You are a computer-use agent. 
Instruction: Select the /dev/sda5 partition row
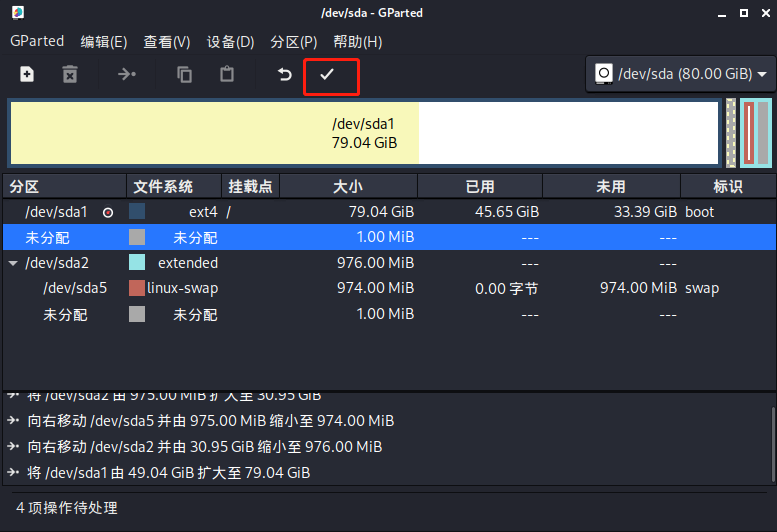click(388, 288)
